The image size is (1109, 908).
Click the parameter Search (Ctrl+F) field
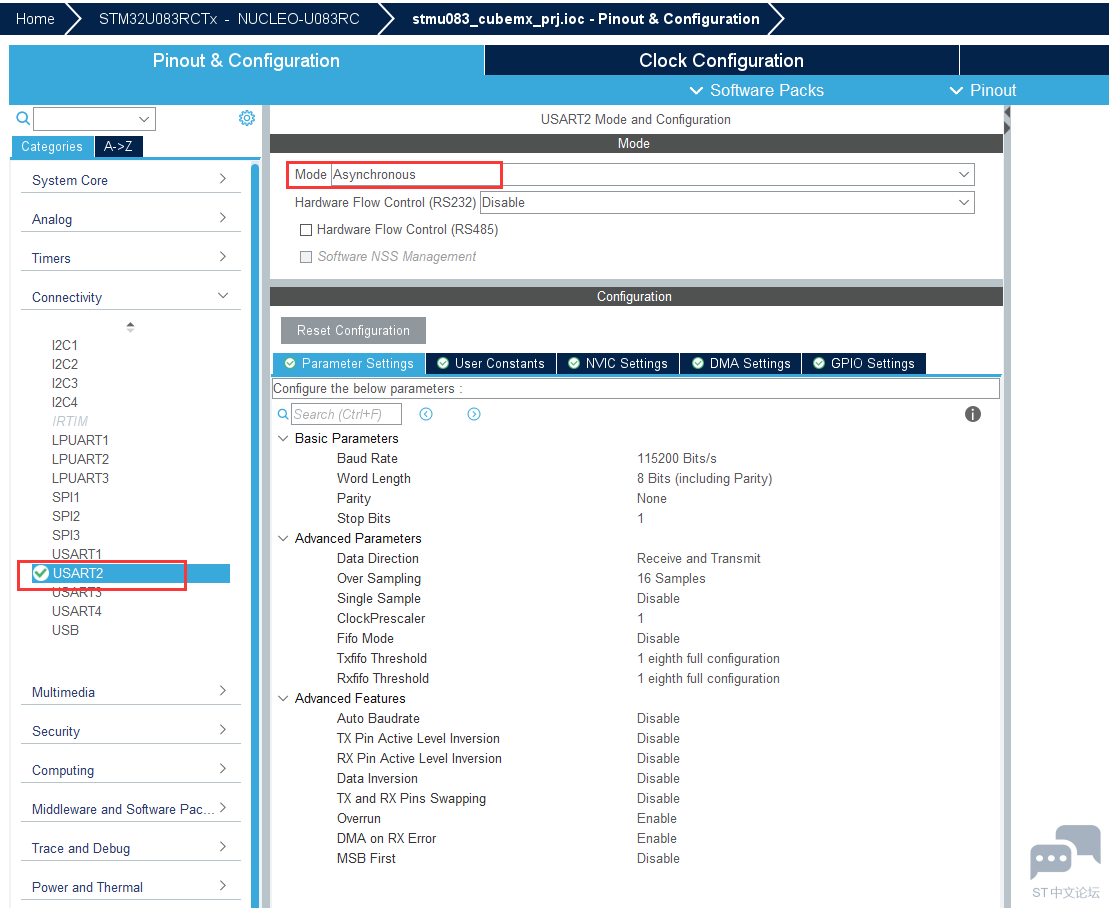[x=346, y=414]
